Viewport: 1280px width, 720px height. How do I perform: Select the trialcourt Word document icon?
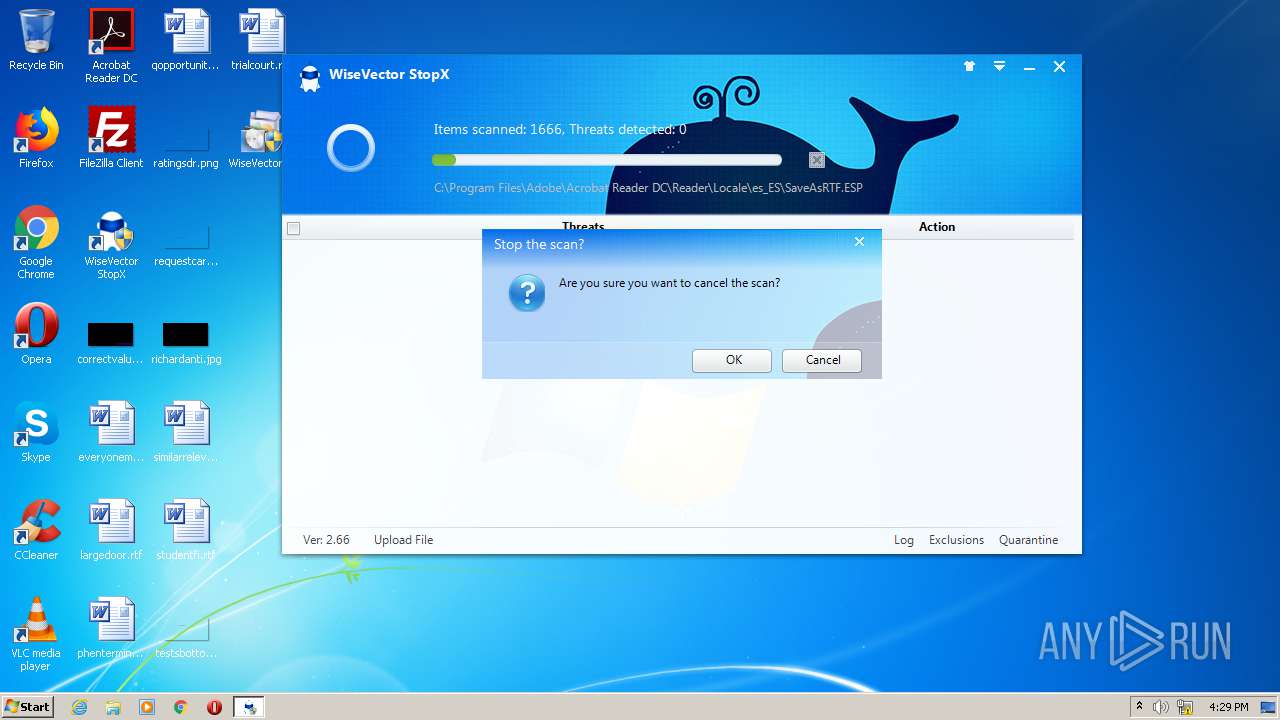coord(262,40)
